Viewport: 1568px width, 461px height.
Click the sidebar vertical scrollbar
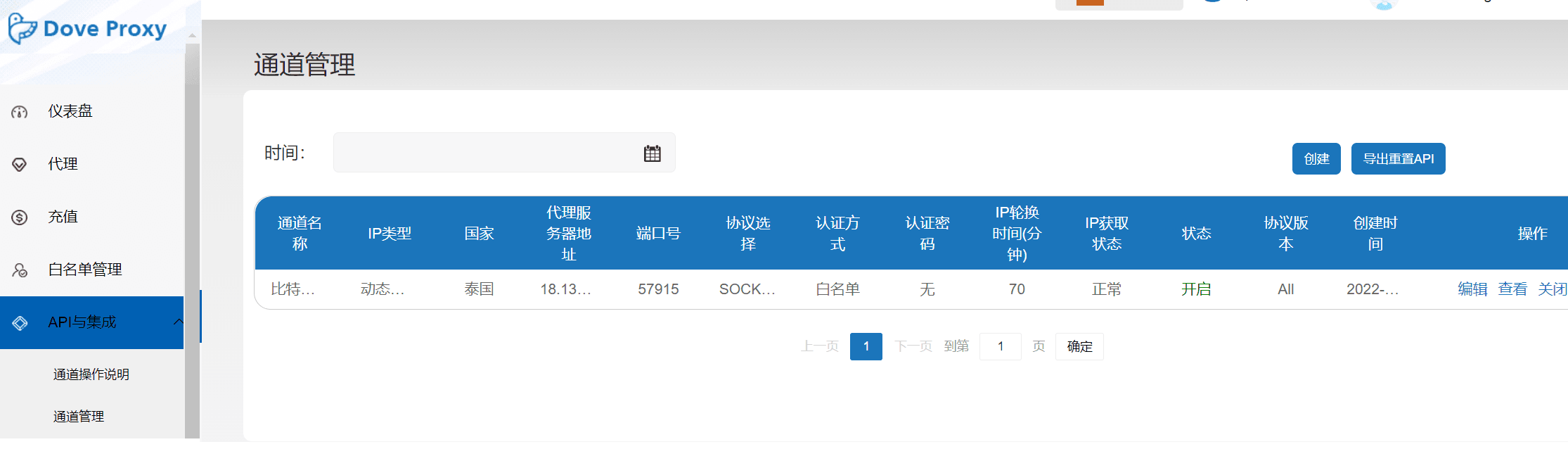click(191, 211)
